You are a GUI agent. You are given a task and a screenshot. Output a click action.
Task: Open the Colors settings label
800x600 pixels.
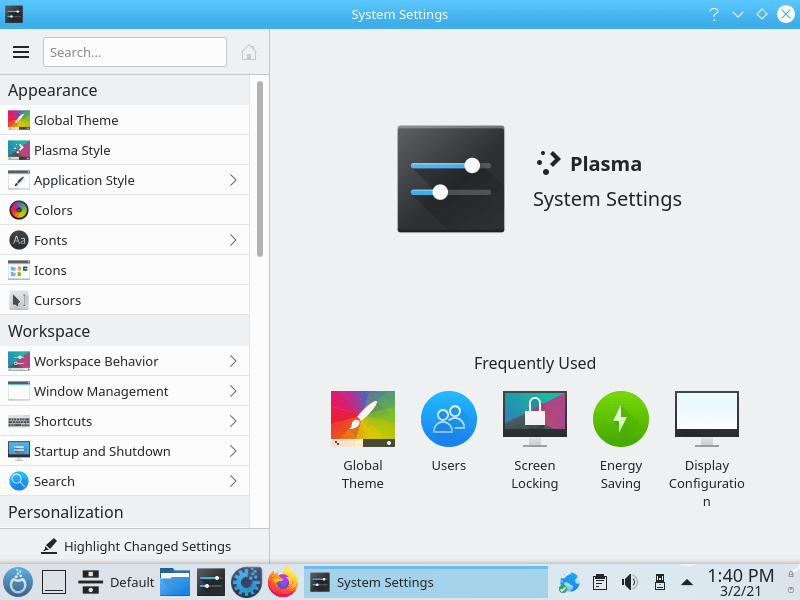click(x=53, y=210)
